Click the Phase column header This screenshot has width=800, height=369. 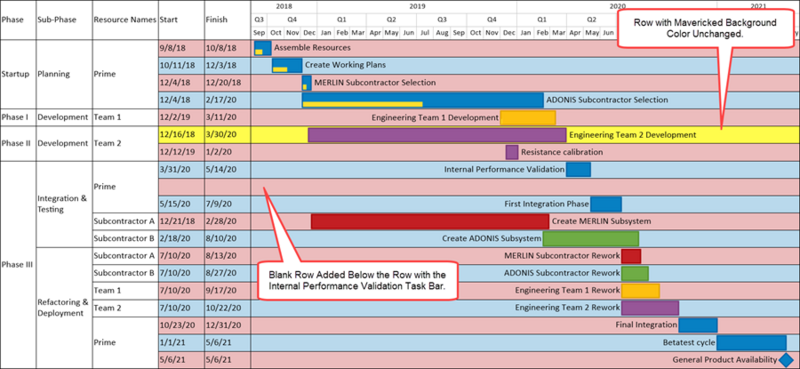click(x=18, y=20)
